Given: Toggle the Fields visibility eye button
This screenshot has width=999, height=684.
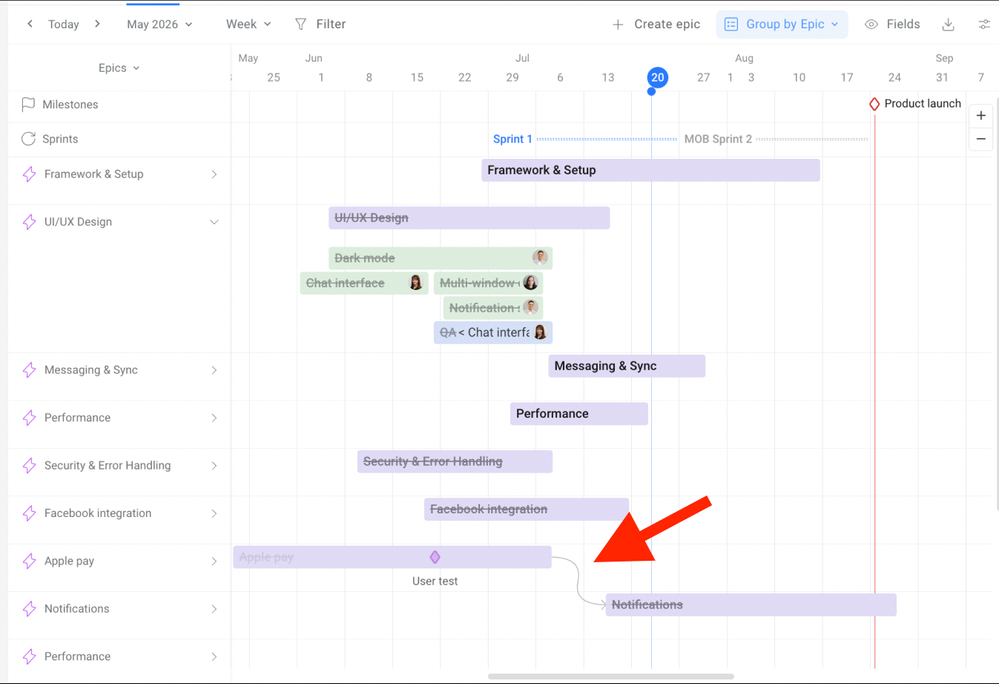Looking at the screenshot, I should coord(892,24).
